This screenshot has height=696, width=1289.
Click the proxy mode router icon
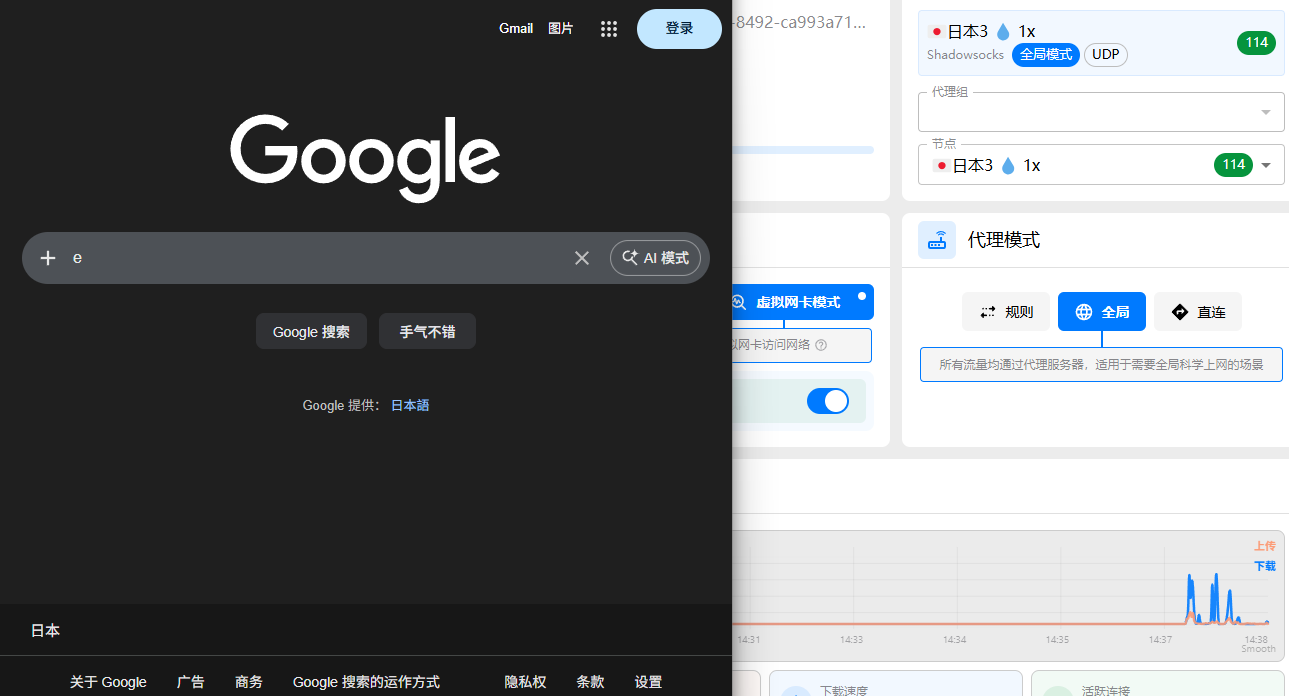point(937,240)
